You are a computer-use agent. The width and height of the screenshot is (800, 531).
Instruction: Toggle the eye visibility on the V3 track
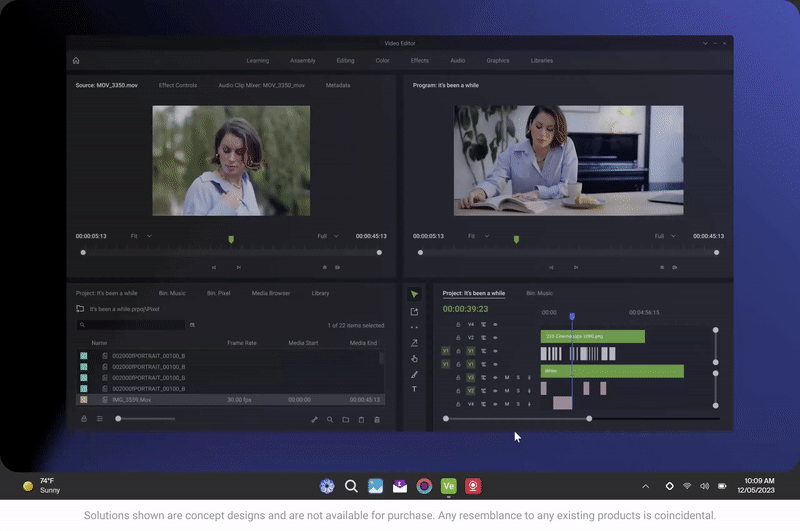pos(495,377)
